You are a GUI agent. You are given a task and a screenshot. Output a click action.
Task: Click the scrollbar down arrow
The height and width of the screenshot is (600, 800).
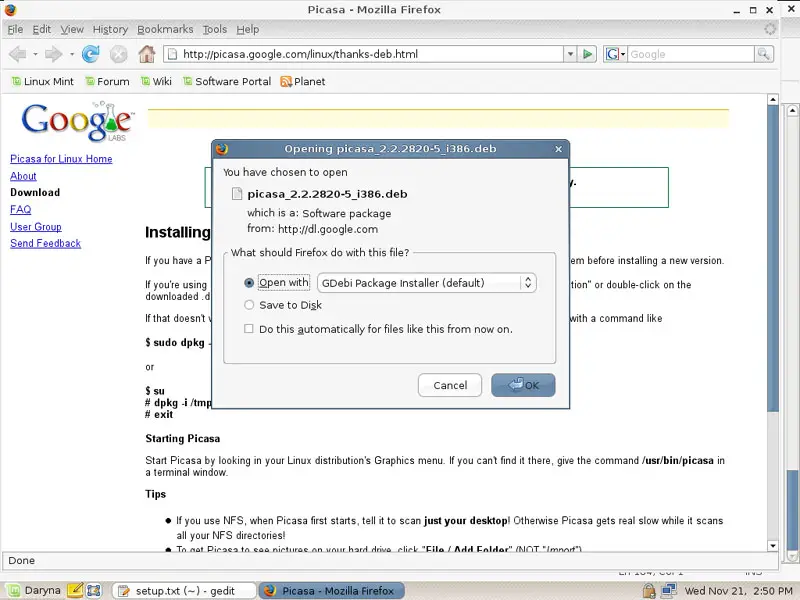coord(773,546)
